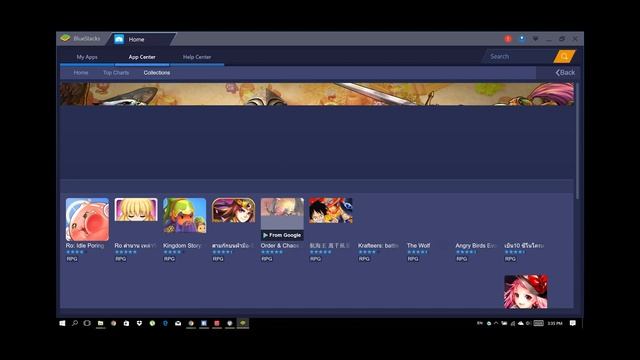Click the Angry Birds app title
The image size is (640, 360).
tap(476, 246)
